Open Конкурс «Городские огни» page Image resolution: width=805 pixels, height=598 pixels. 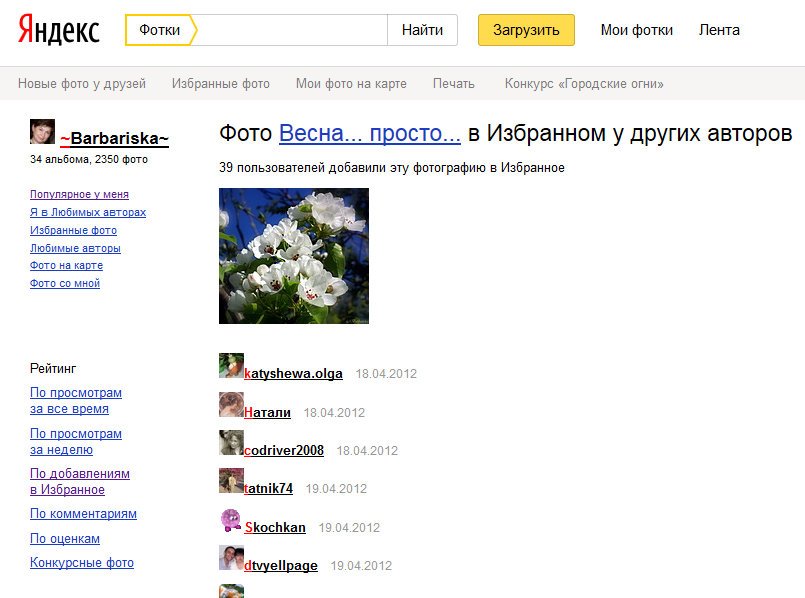point(584,83)
